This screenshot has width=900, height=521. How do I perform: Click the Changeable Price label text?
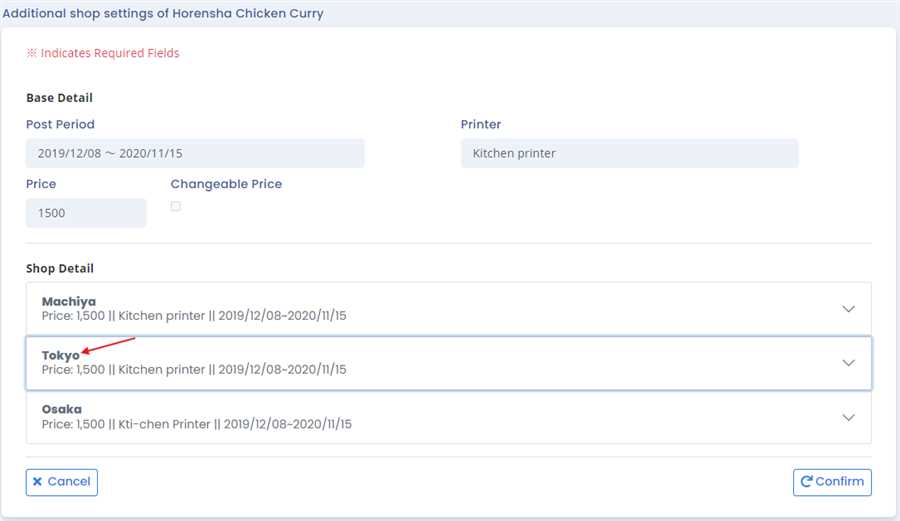(226, 184)
